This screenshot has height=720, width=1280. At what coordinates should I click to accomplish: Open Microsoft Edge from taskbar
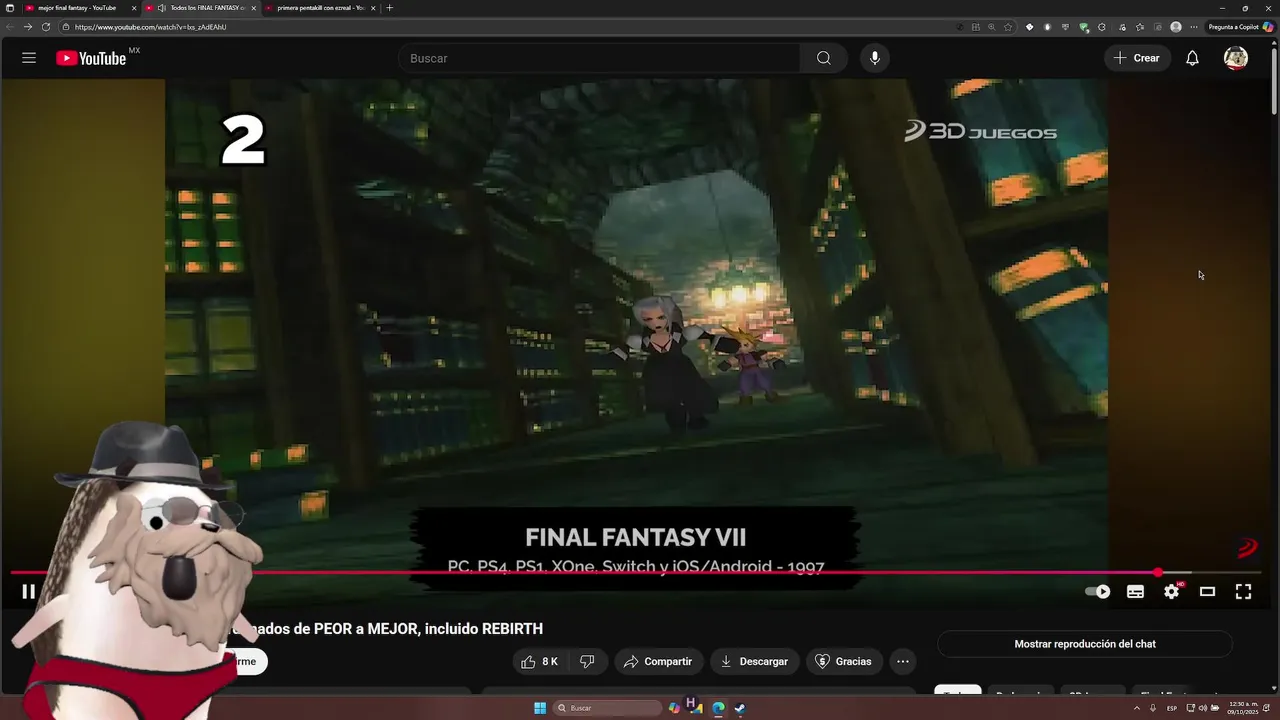[x=718, y=708]
